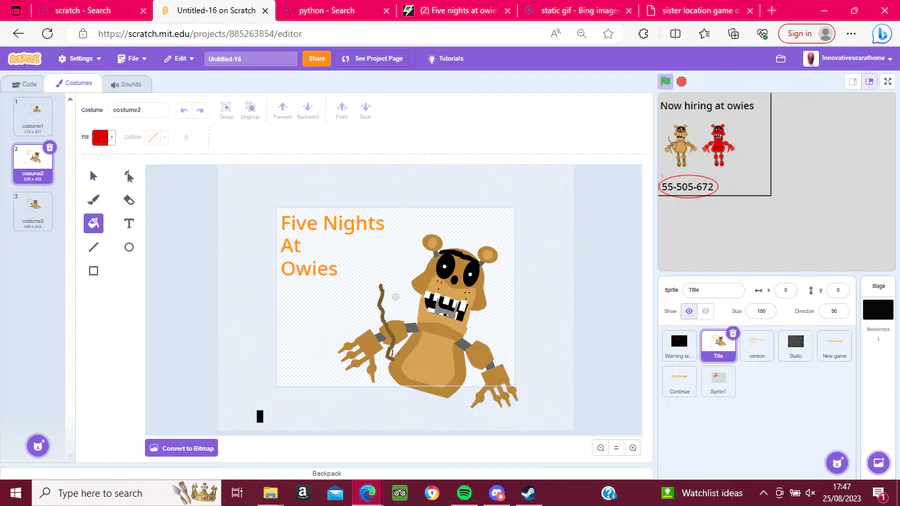The width and height of the screenshot is (900, 506).
Task: Enter full screen stage mode
Action: [887, 81]
